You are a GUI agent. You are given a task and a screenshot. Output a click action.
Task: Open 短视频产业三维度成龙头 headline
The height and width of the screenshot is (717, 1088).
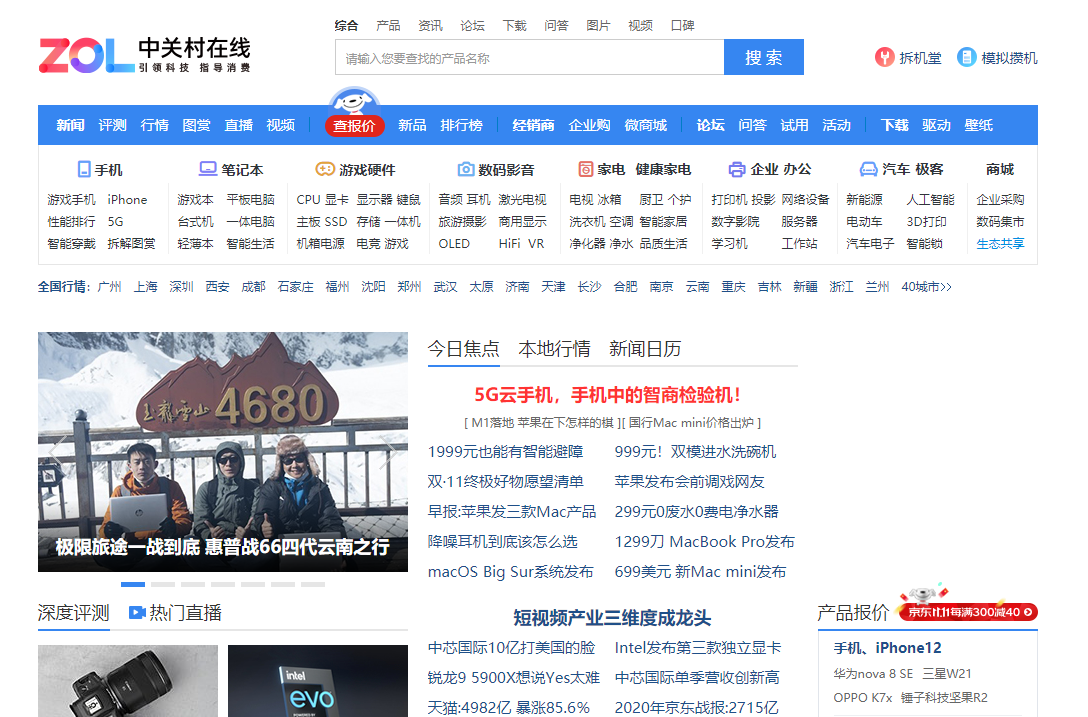click(x=612, y=618)
